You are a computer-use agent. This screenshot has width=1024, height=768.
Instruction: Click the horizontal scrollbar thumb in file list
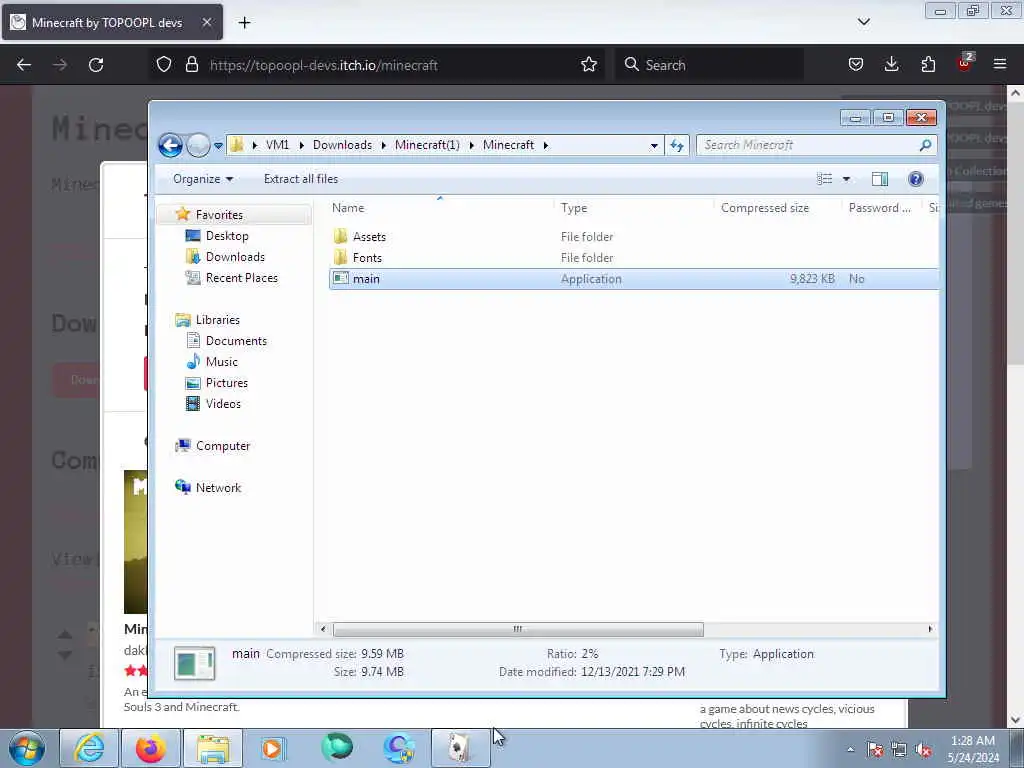[518, 630]
